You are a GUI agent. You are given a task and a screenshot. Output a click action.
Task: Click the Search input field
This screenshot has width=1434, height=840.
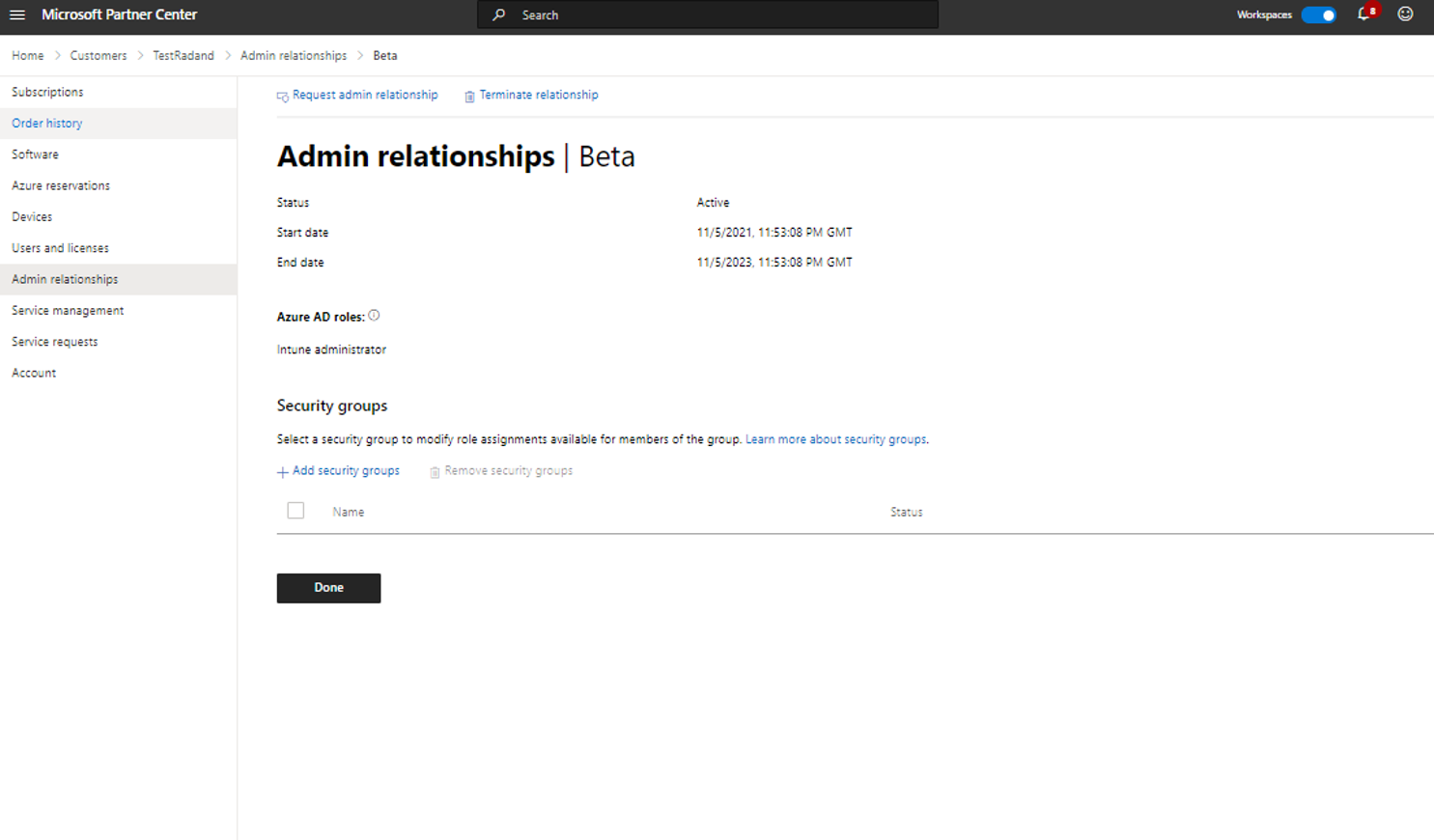(707, 14)
